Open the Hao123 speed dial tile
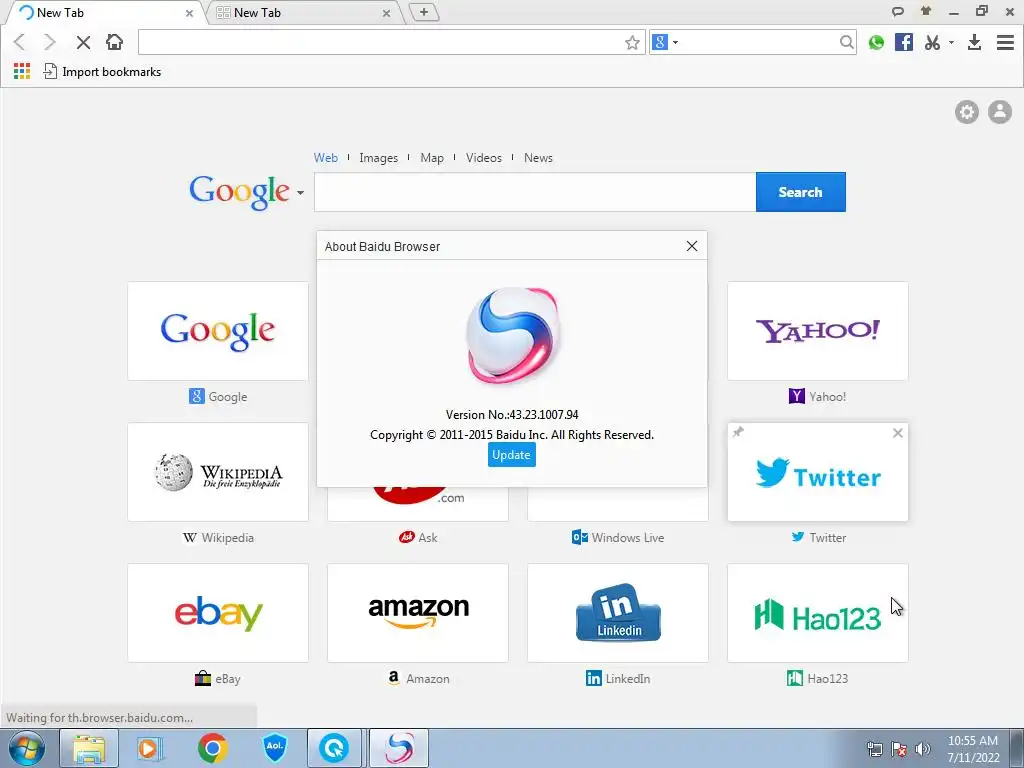 pos(818,613)
